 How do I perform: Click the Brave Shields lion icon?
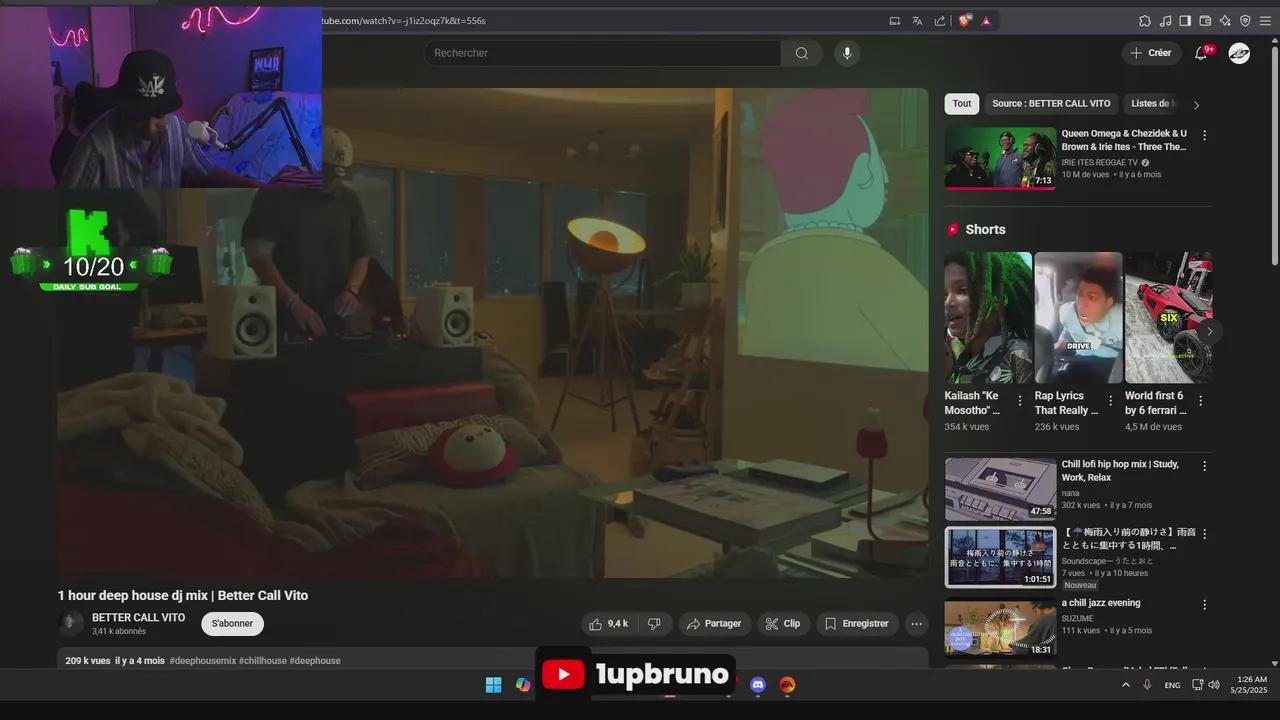[x=965, y=20]
